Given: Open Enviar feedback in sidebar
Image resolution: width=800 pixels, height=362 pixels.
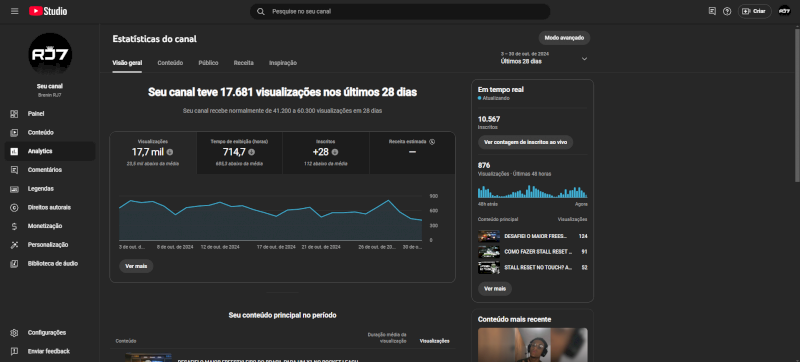Looking at the screenshot, I should pyautogui.click(x=50, y=351).
